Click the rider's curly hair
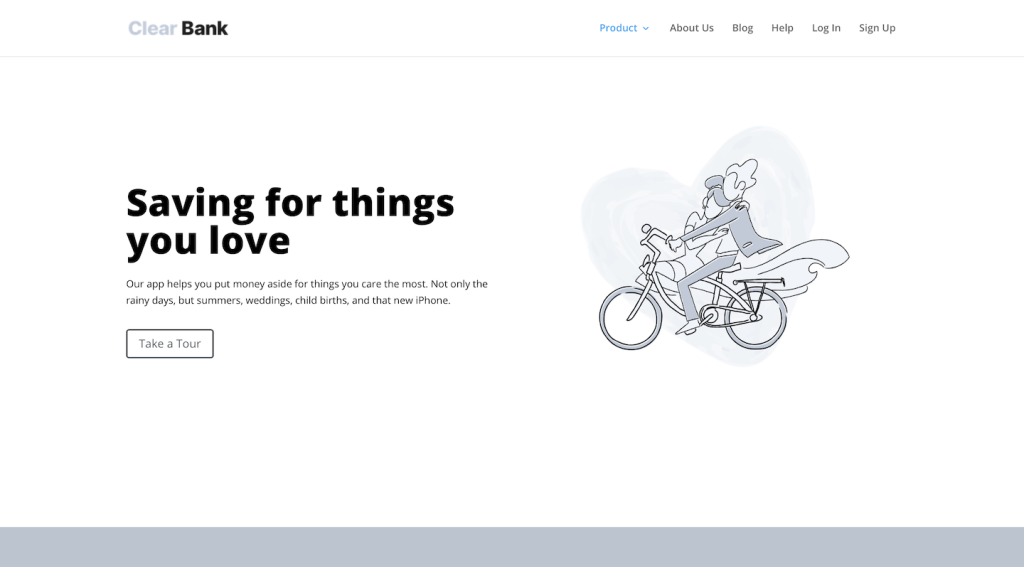Screen dimensions: 1024x567 (x=742, y=180)
